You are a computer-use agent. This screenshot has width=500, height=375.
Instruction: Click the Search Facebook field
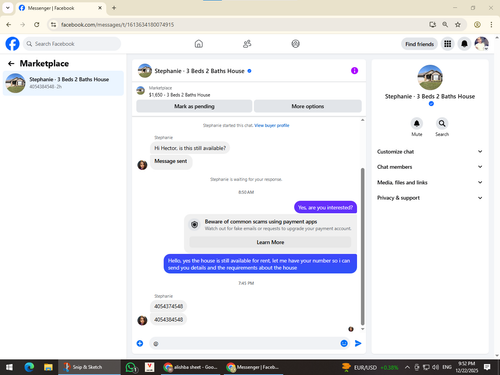click(72, 44)
